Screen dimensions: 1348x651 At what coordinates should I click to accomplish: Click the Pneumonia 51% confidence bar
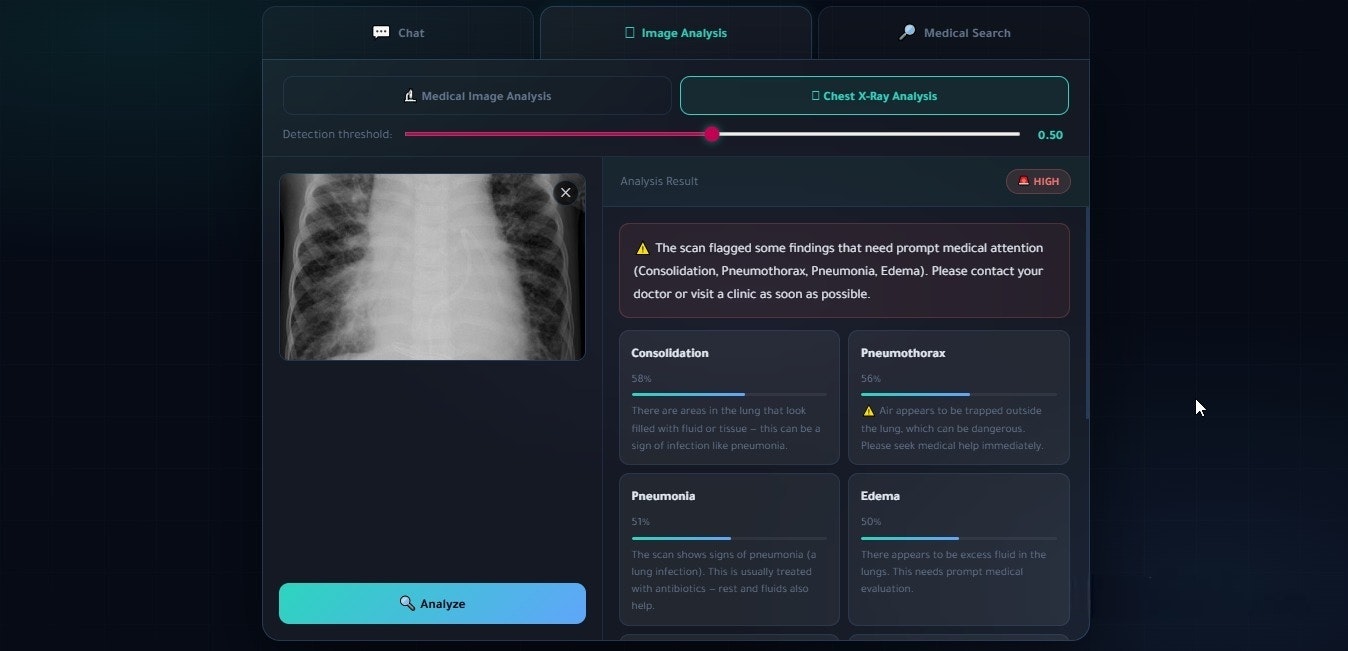729,538
